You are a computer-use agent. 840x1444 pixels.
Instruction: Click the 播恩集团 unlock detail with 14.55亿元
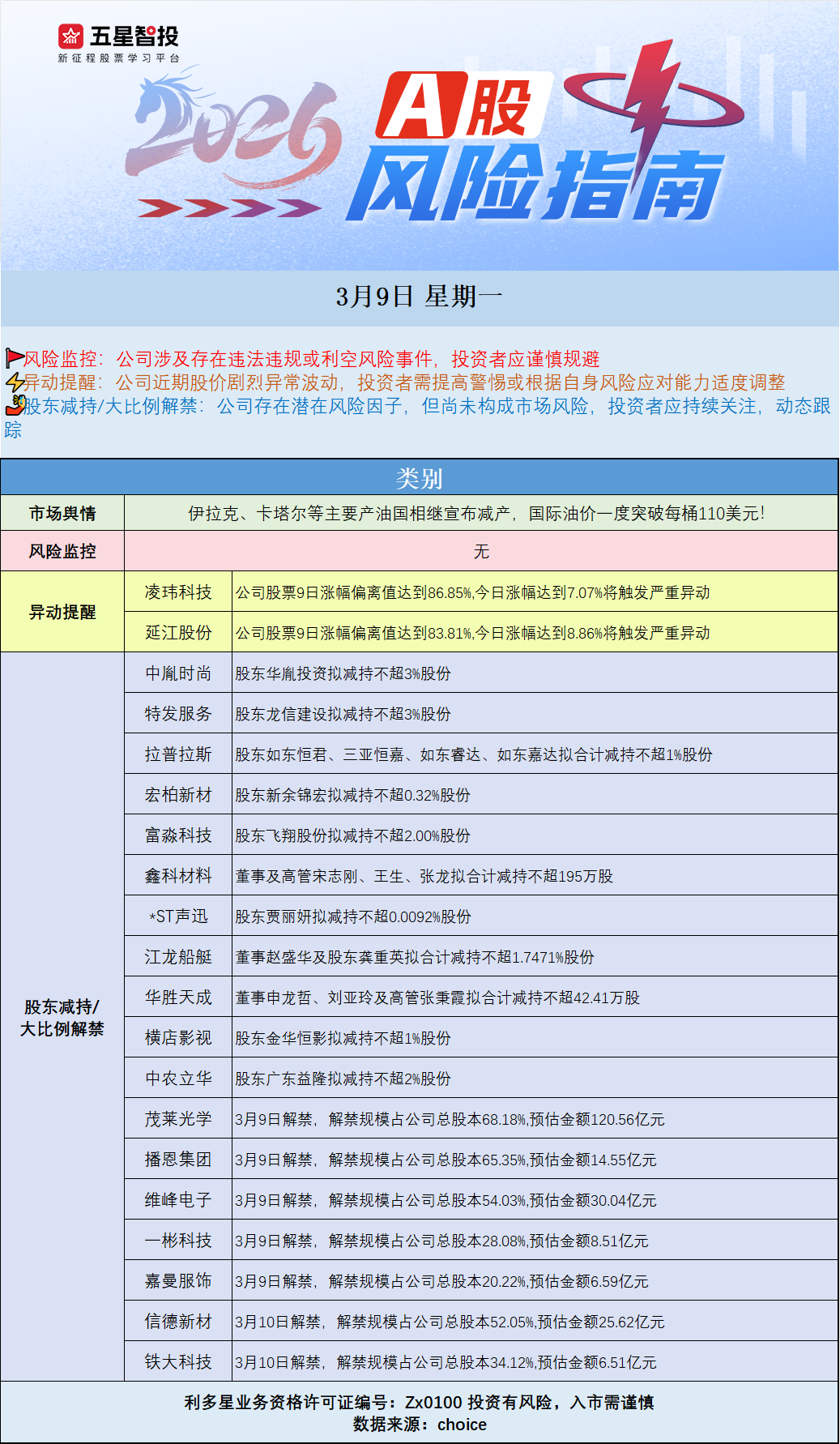[x=446, y=1160]
